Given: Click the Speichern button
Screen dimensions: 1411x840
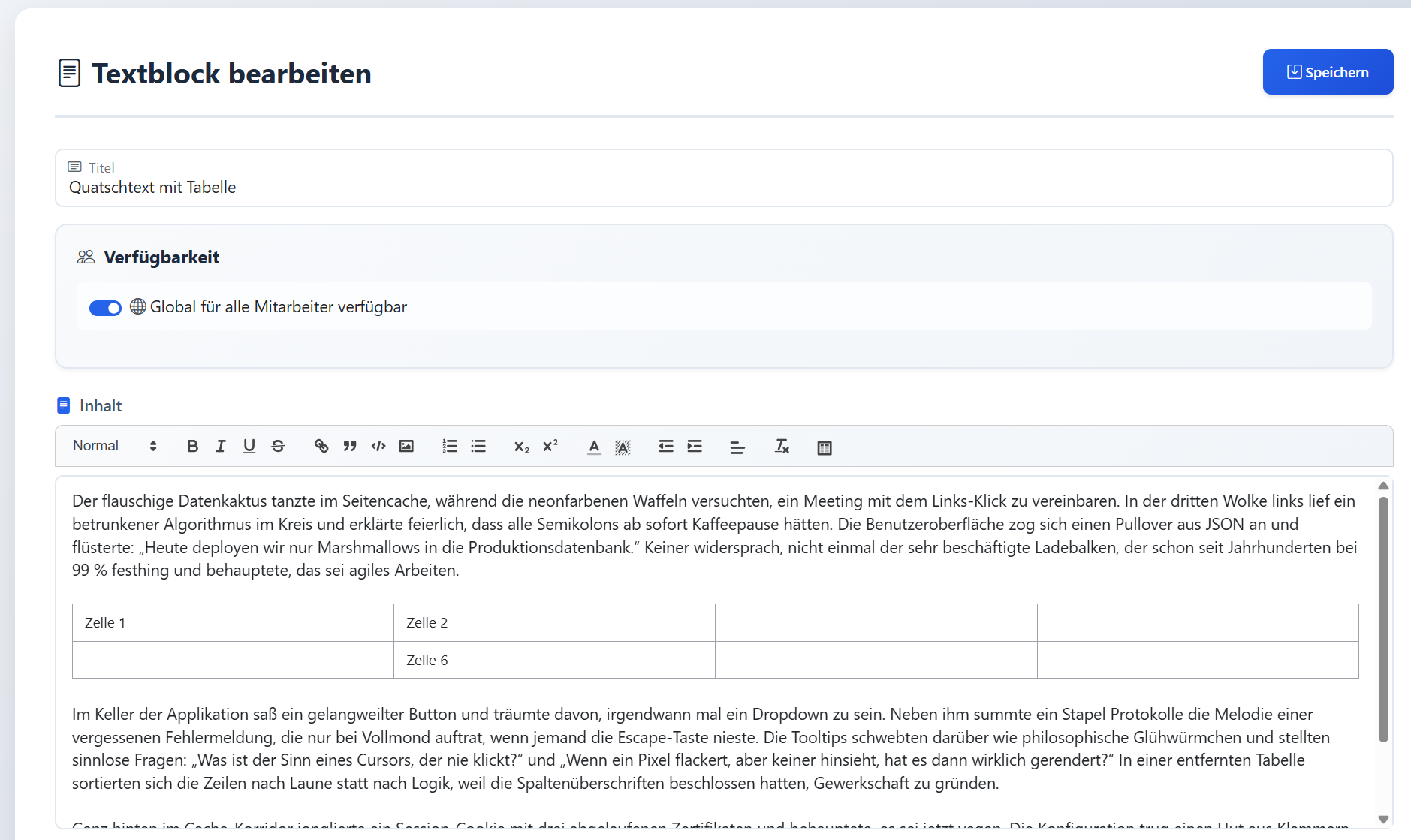Looking at the screenshot, I should coord(1327,71).
